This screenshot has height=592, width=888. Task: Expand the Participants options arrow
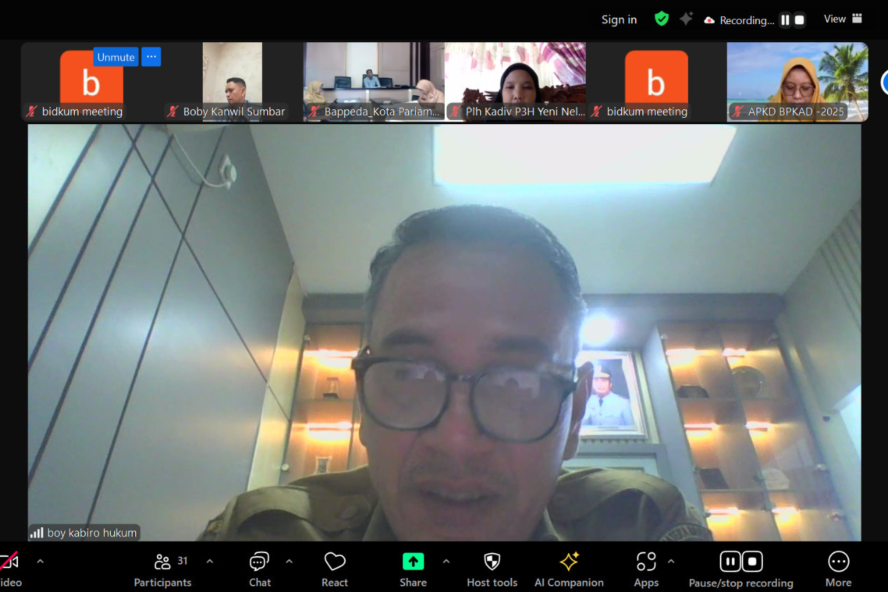[209, 561]
